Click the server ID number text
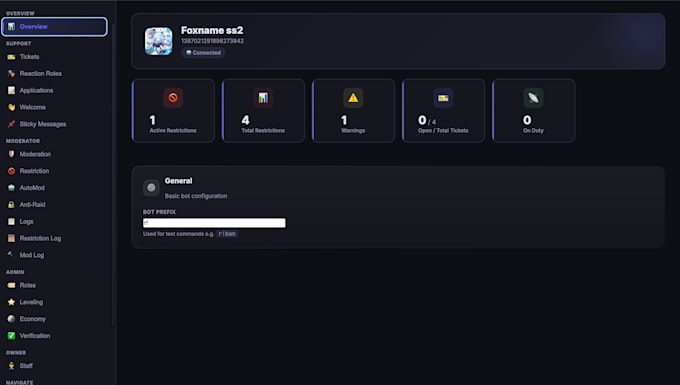Screen dimensions: 680x385 tap(212, 41)
